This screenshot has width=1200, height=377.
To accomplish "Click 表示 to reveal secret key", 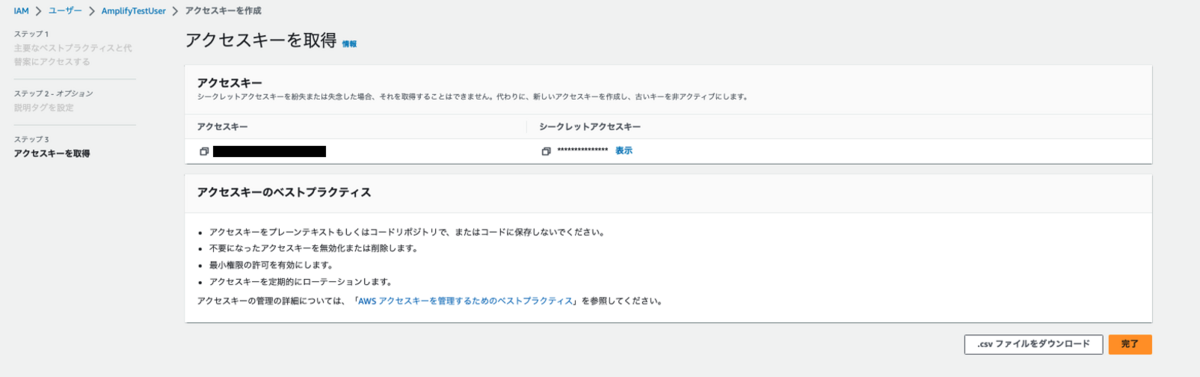I will point(623,150).
